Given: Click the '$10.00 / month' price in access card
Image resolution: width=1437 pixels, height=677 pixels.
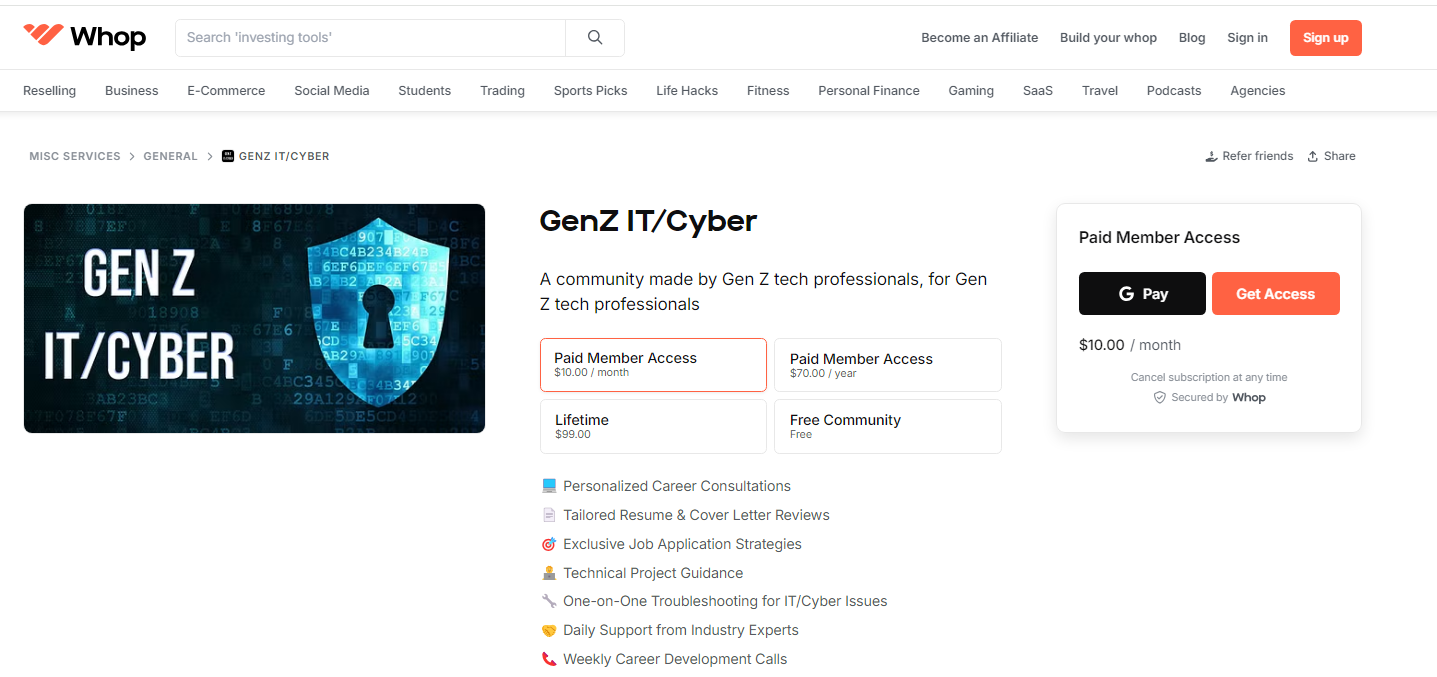Looking at the screenshot, I should tap(1130, 345).
